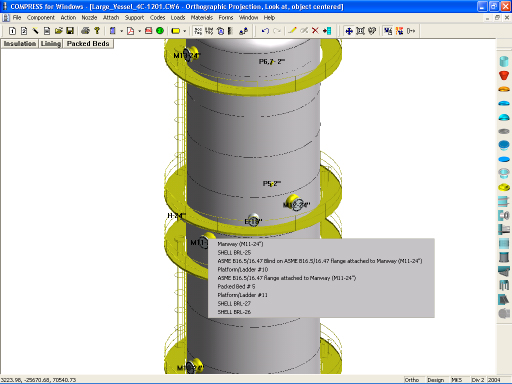Toggle the Lining view button
This screenshot has width=512, height=384.
point(51,44)
